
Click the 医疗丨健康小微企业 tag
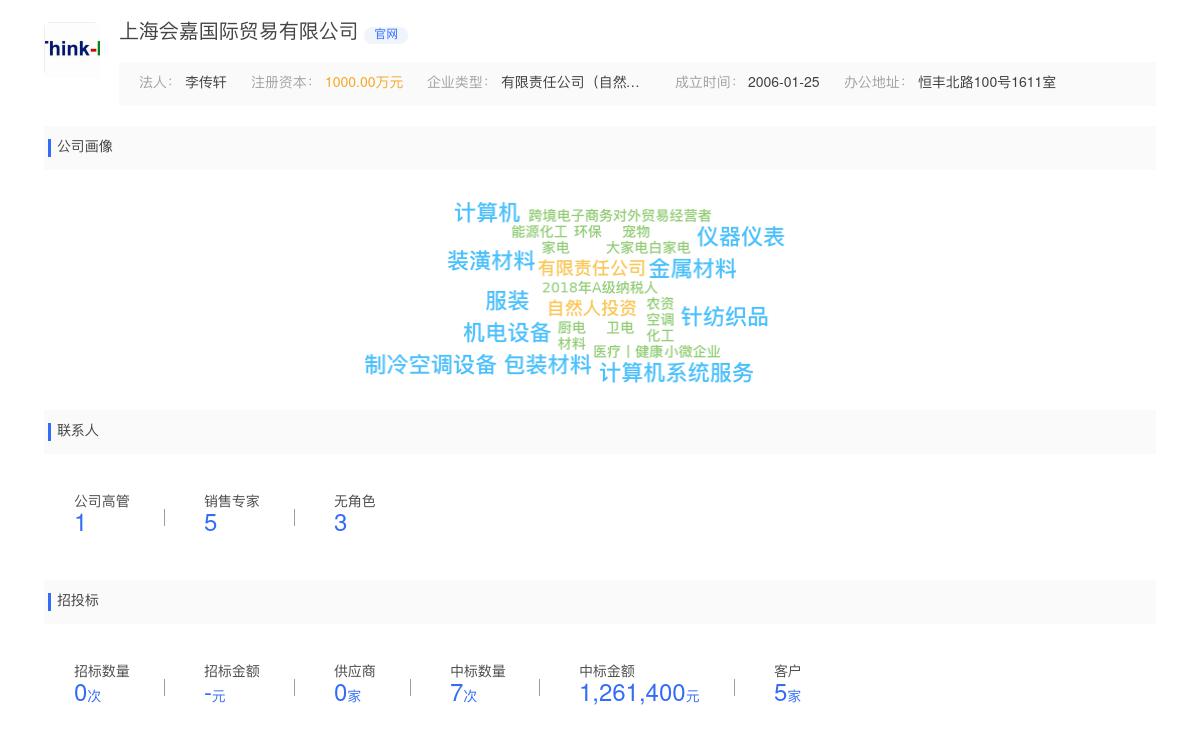657,352
